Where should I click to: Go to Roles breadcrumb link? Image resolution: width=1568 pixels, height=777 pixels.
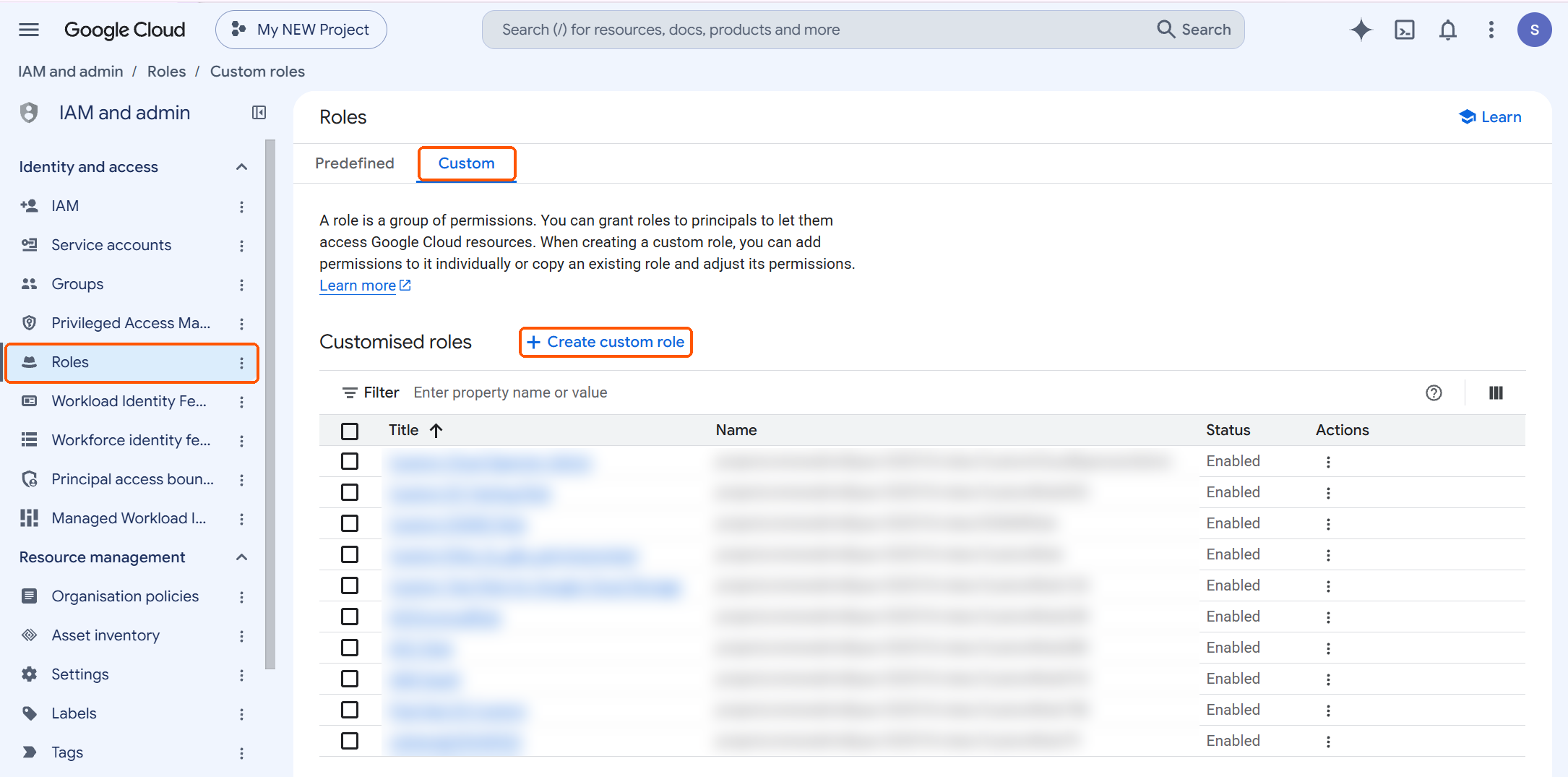click(x=166, y=72)
